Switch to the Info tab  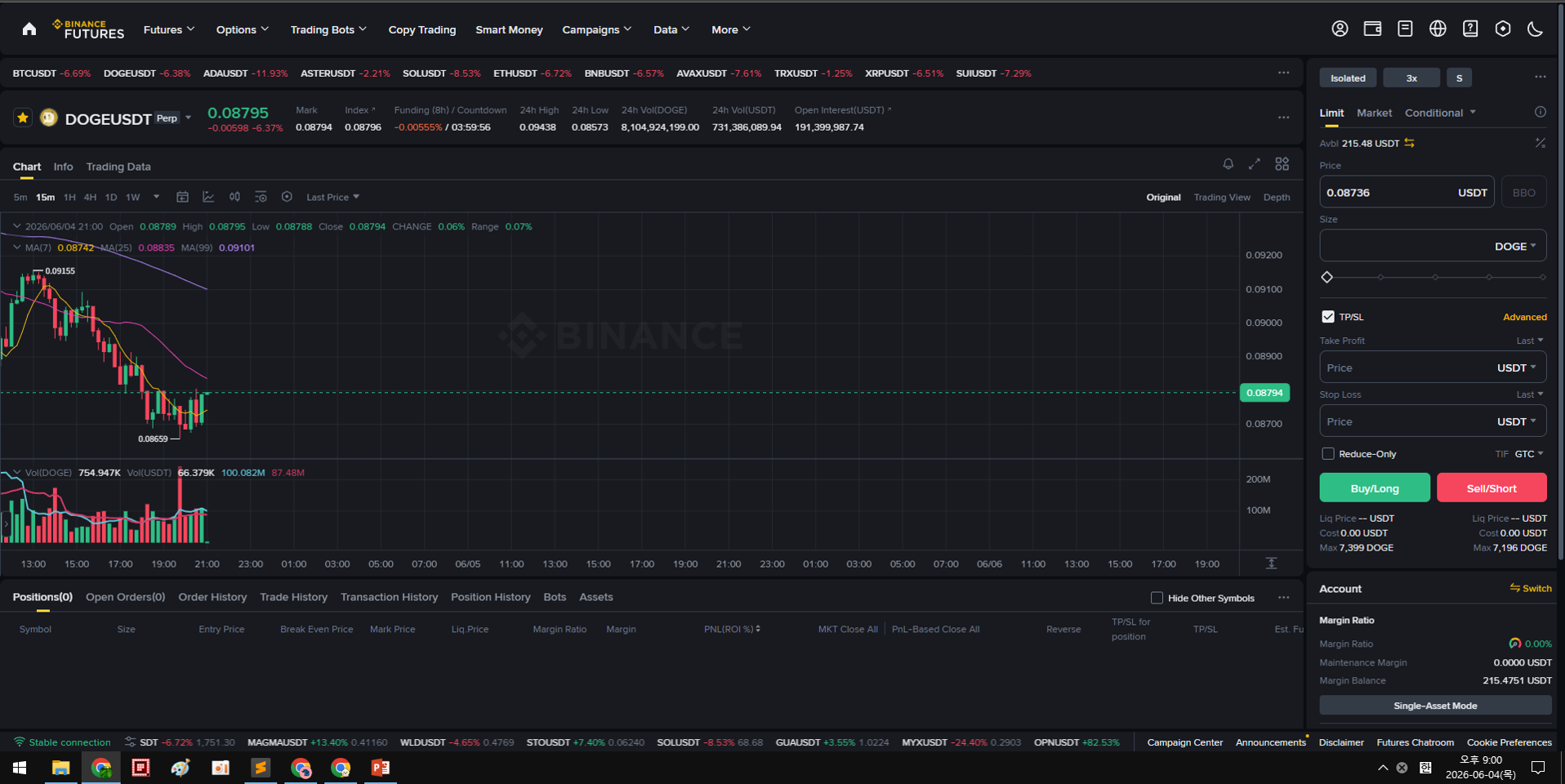tap(63, 167)
